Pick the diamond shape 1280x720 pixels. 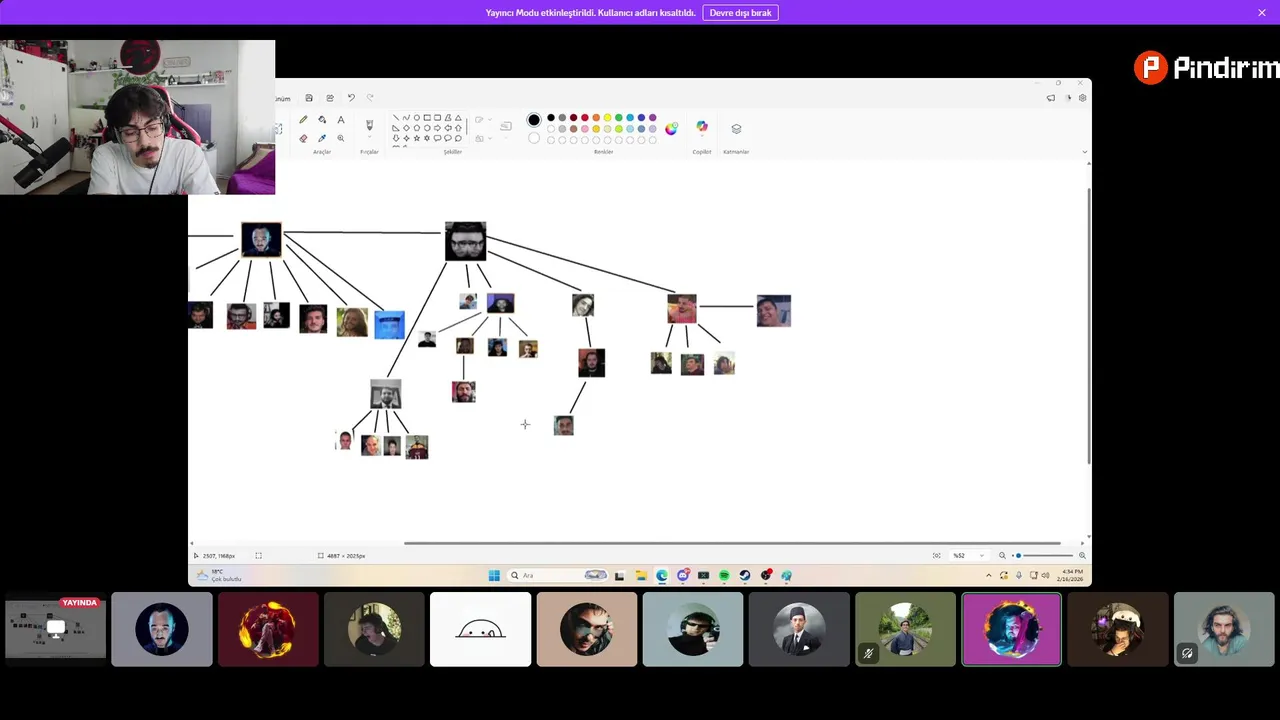click(406, 128)
